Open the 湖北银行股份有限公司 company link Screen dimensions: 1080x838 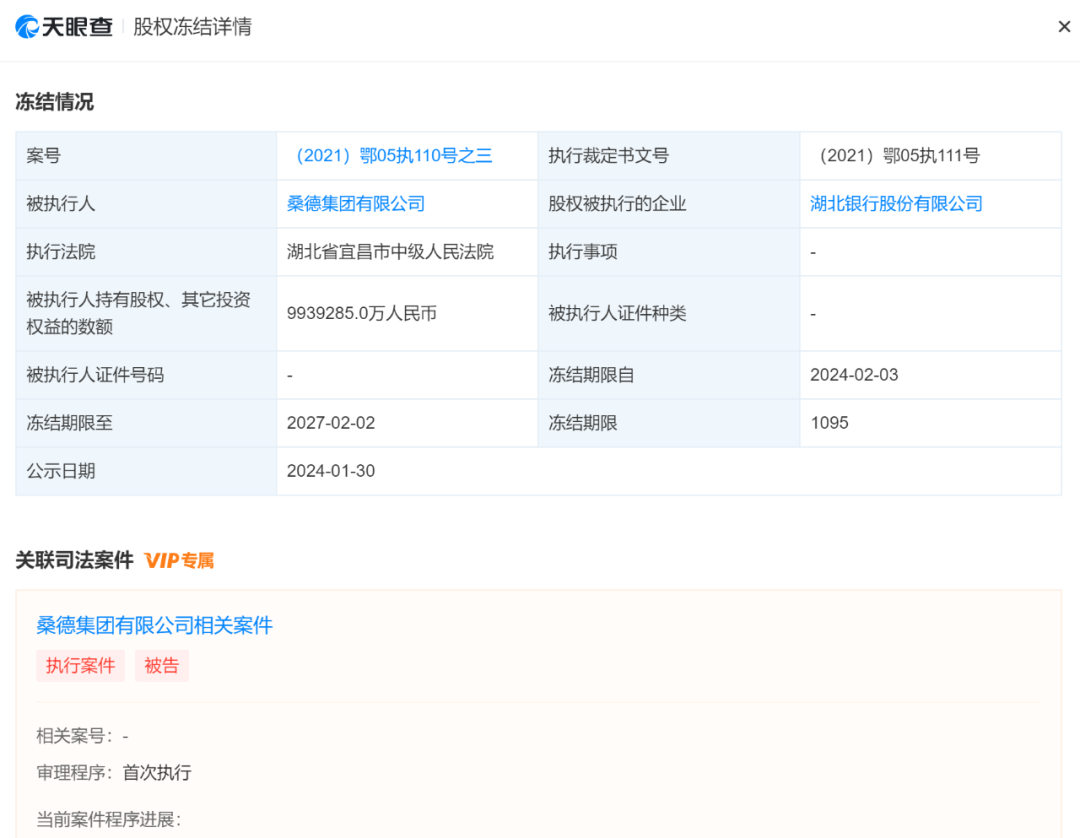[x=896, y=204]
